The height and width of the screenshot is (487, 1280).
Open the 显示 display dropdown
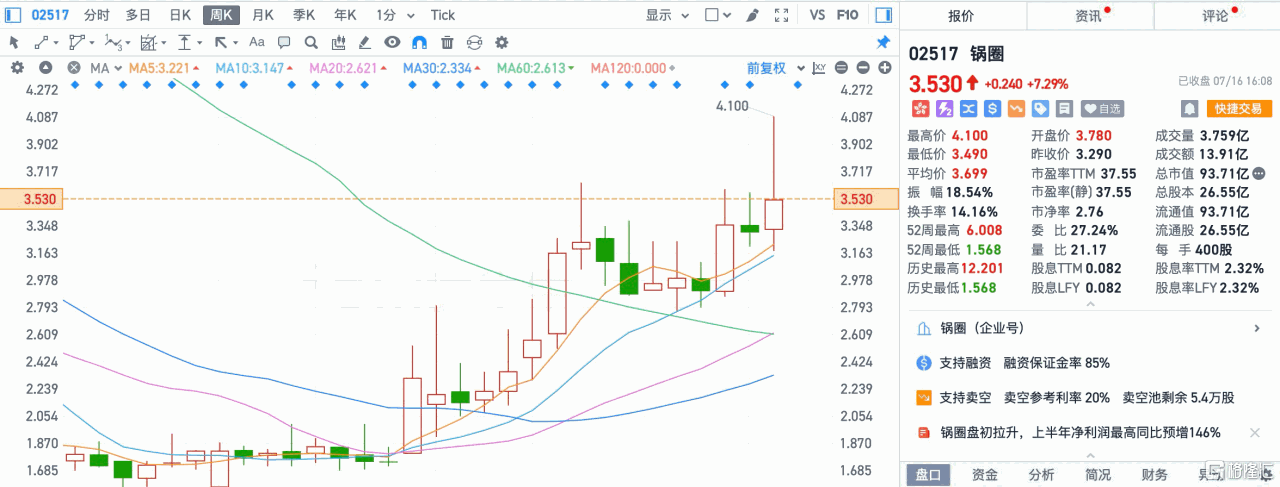665,15
